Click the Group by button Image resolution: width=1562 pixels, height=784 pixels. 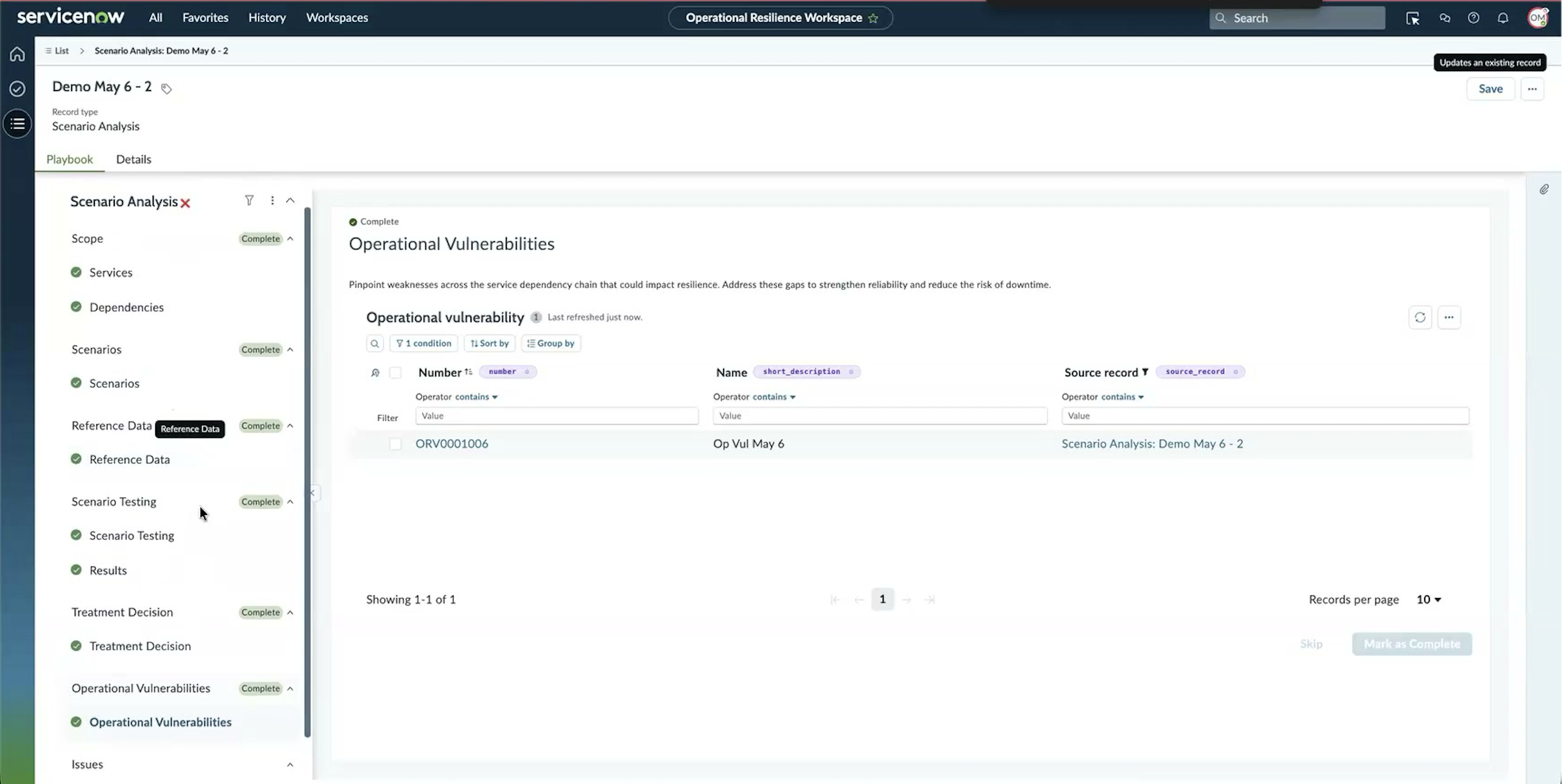tap(550, 343)
